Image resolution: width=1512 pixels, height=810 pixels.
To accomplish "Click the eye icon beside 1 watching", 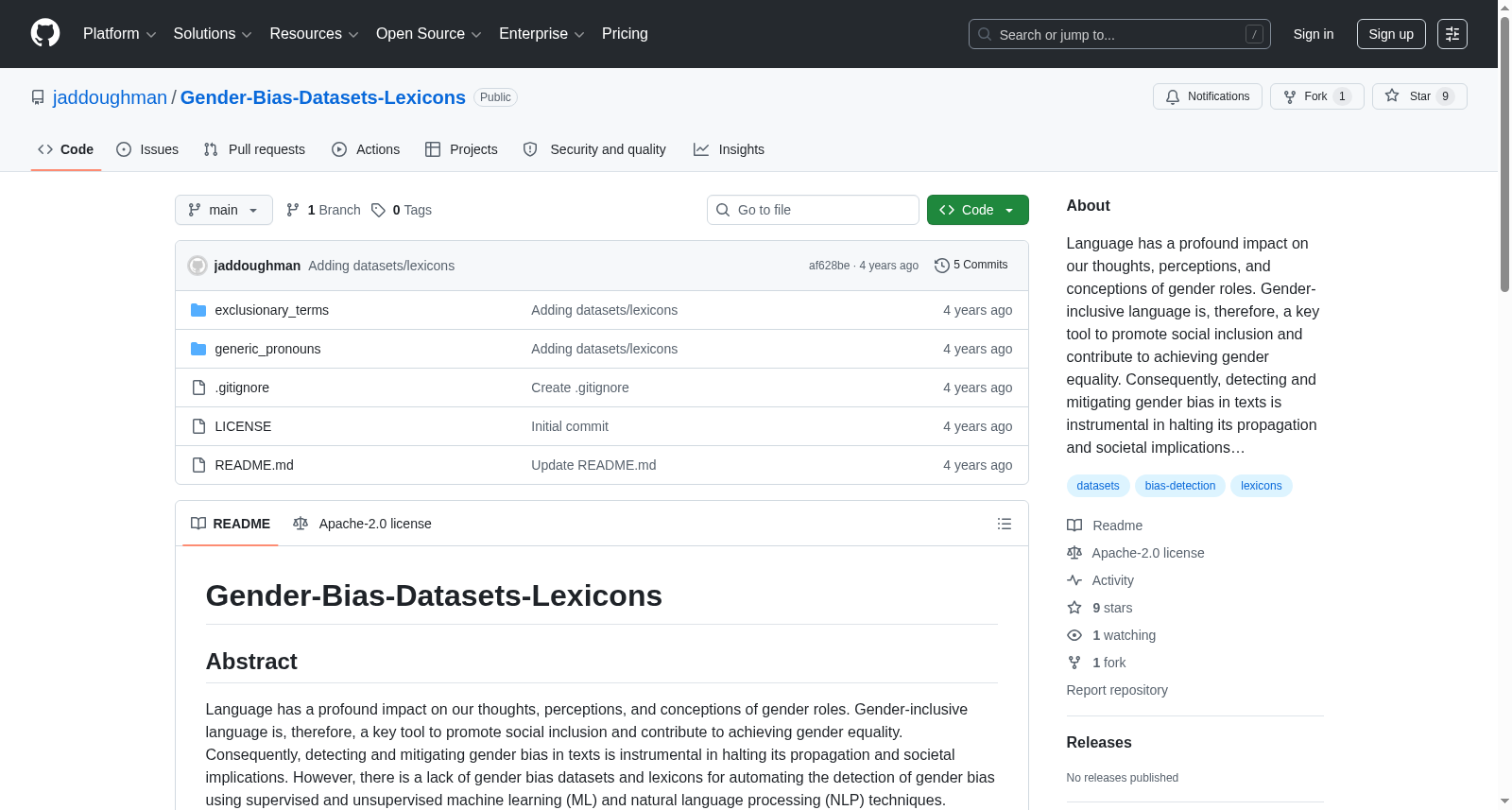I will pos(1074,635).
